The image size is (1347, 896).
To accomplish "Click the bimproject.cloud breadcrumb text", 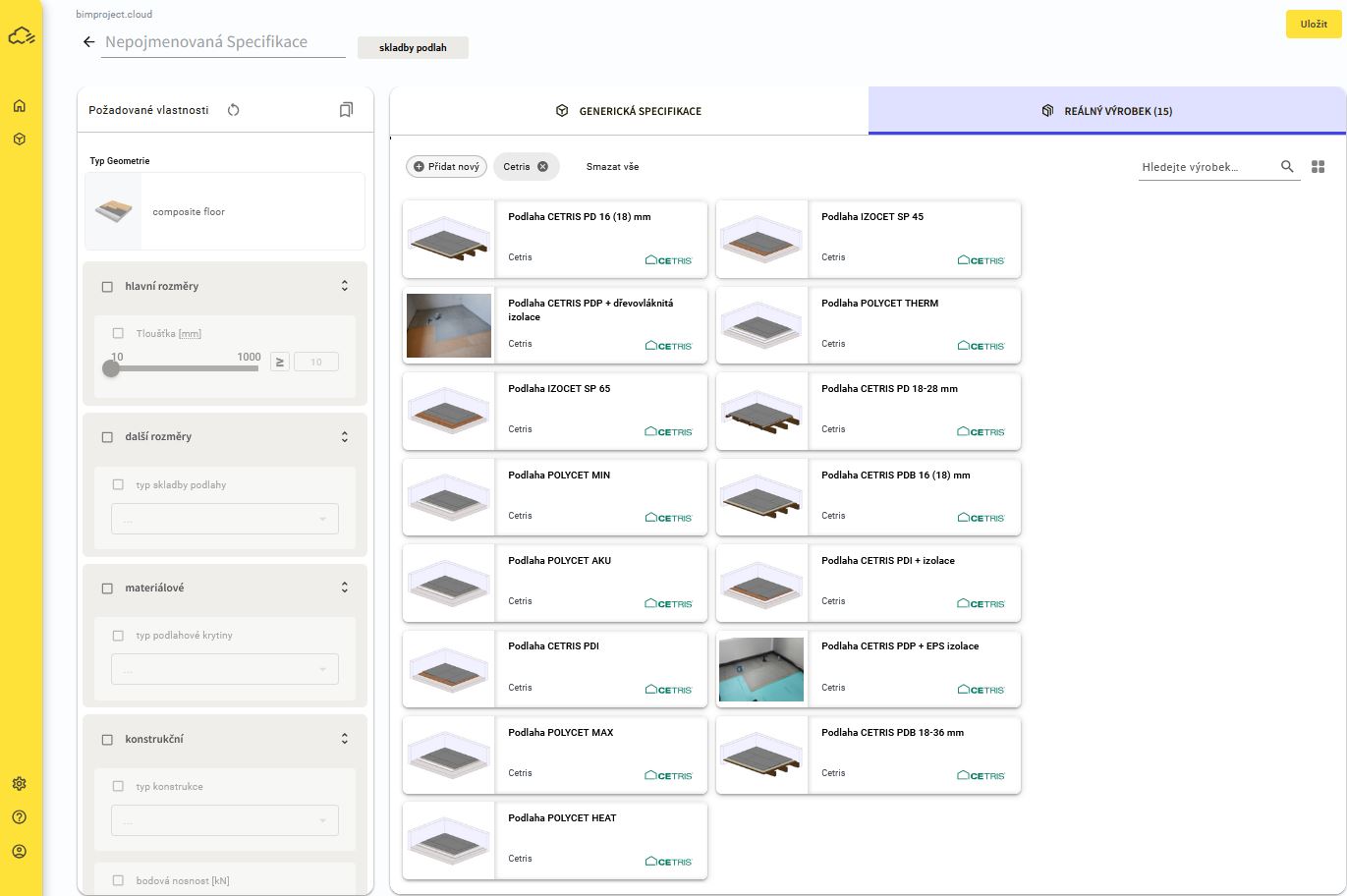I will tap(114, 15).
